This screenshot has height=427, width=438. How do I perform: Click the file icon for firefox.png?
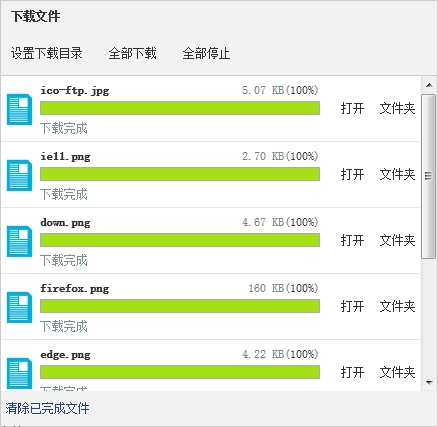pos(19,307)
